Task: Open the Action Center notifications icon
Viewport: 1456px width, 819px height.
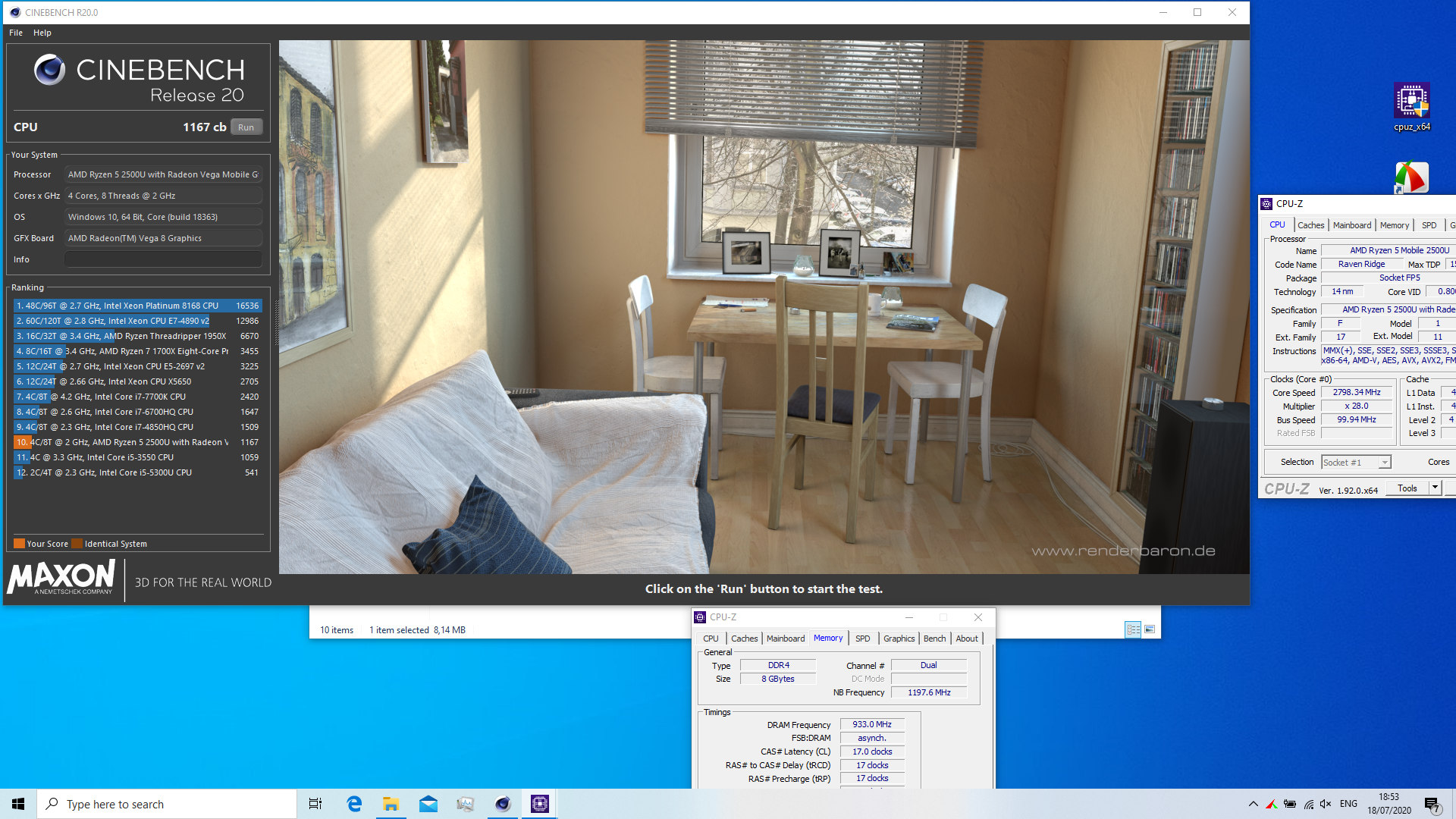Action: [1432, 805]
